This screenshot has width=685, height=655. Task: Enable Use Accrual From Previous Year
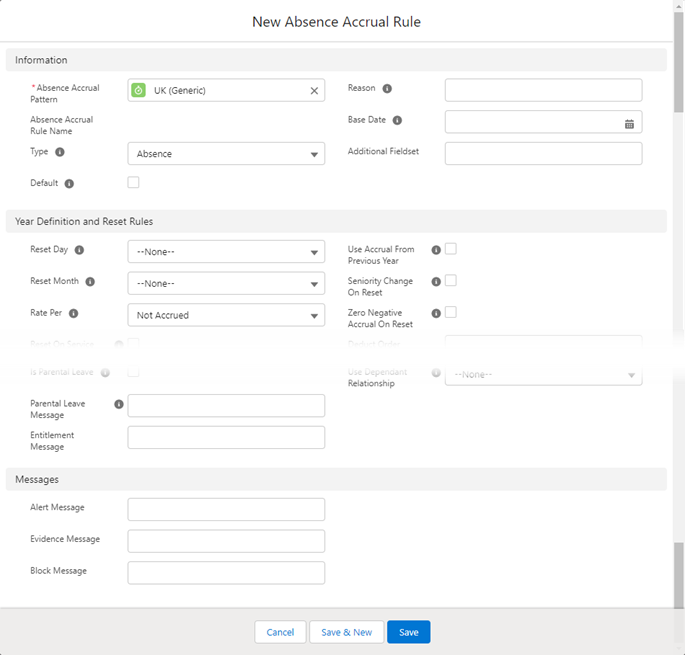tap(451, 249)
